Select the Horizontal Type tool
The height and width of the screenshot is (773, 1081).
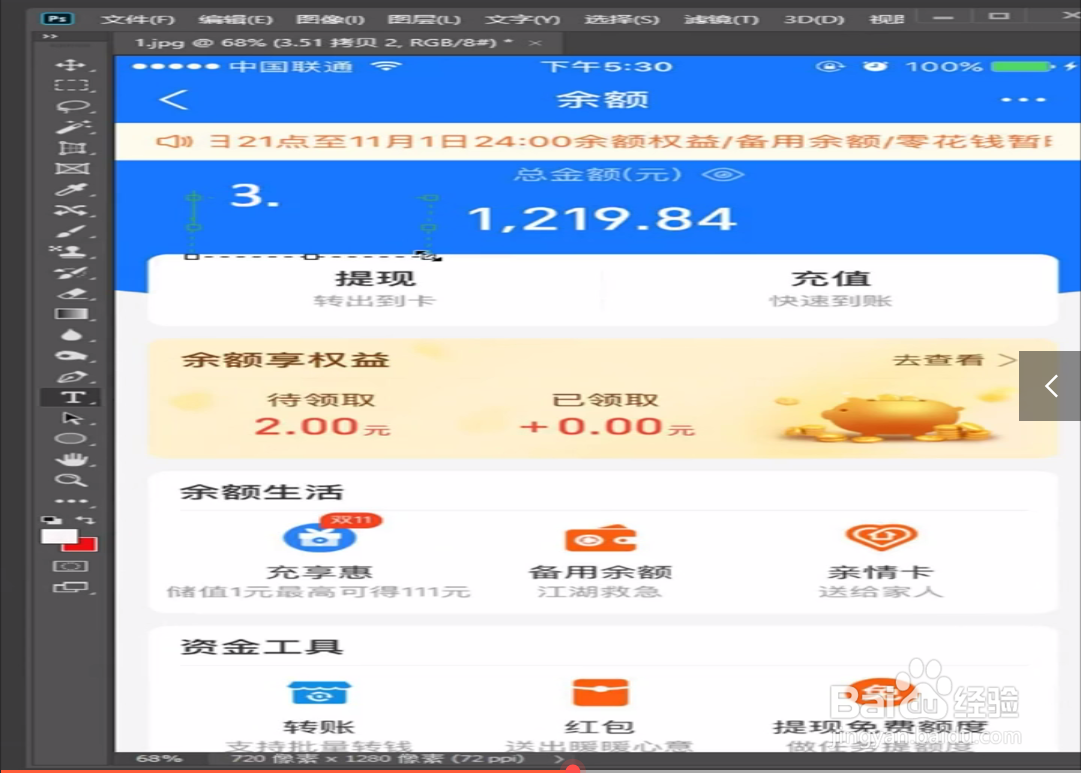[x=71, y=397]
